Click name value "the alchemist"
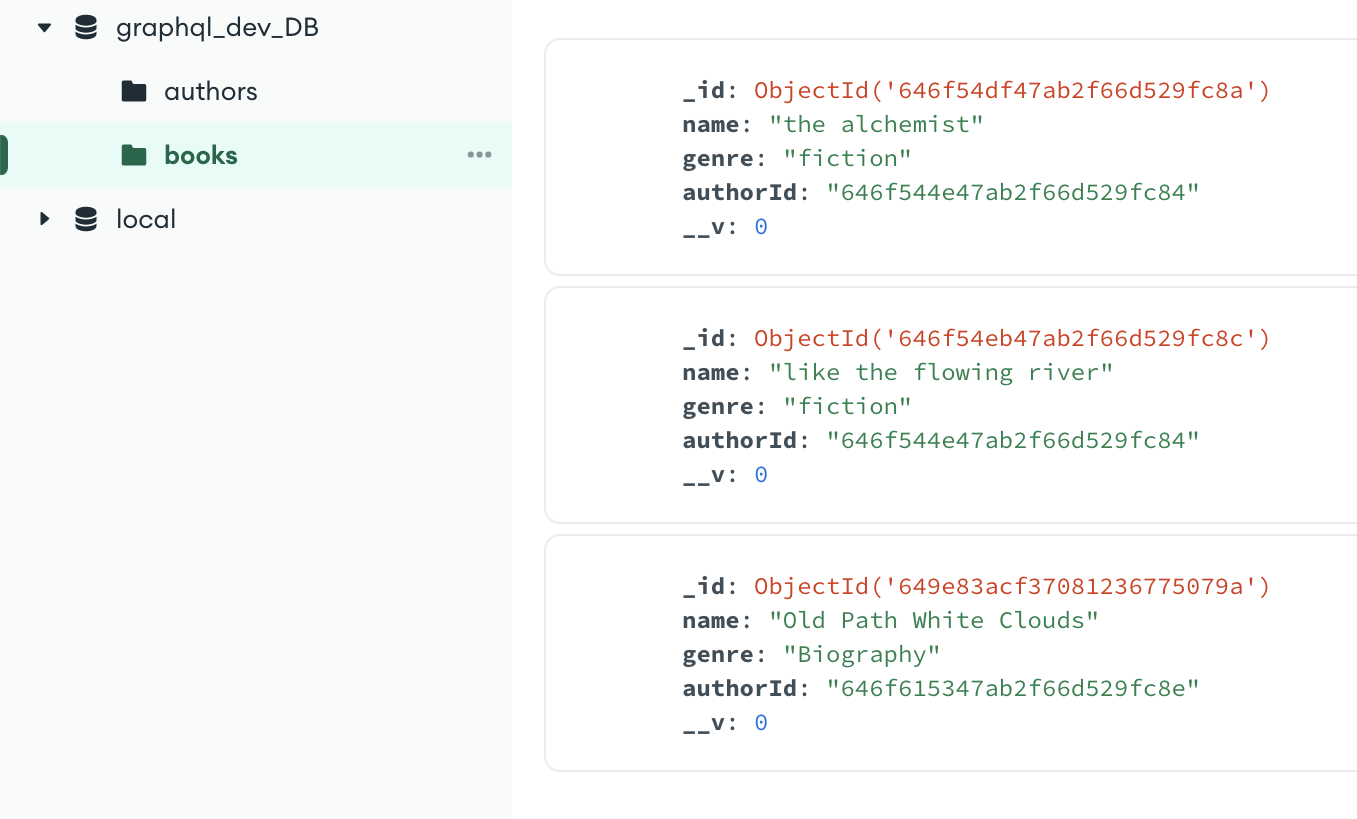1357x819 pixels. click(x=876, y=125)
